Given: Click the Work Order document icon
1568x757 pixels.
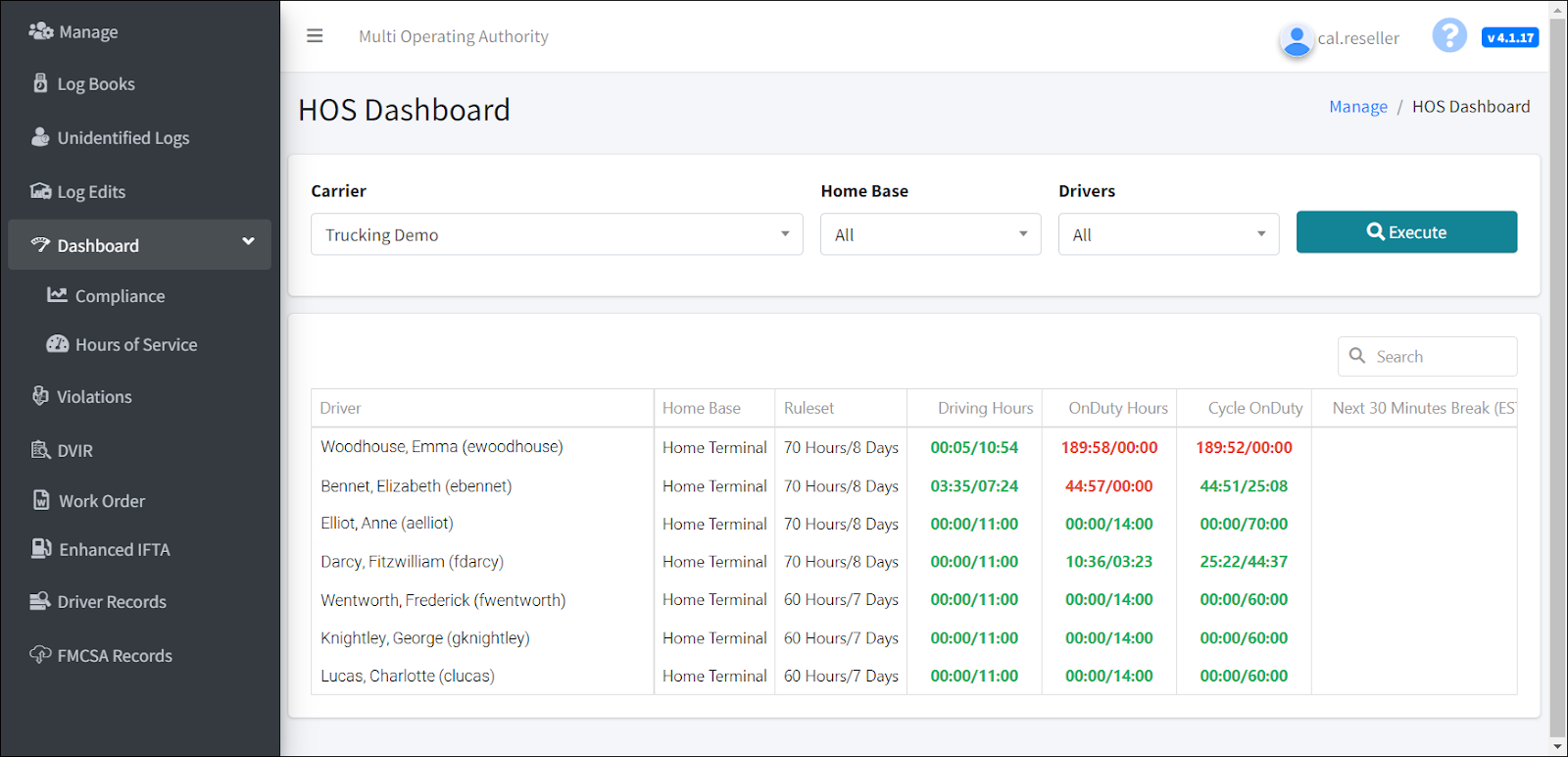Looking at the screenshot, I should tap(41, 500).
